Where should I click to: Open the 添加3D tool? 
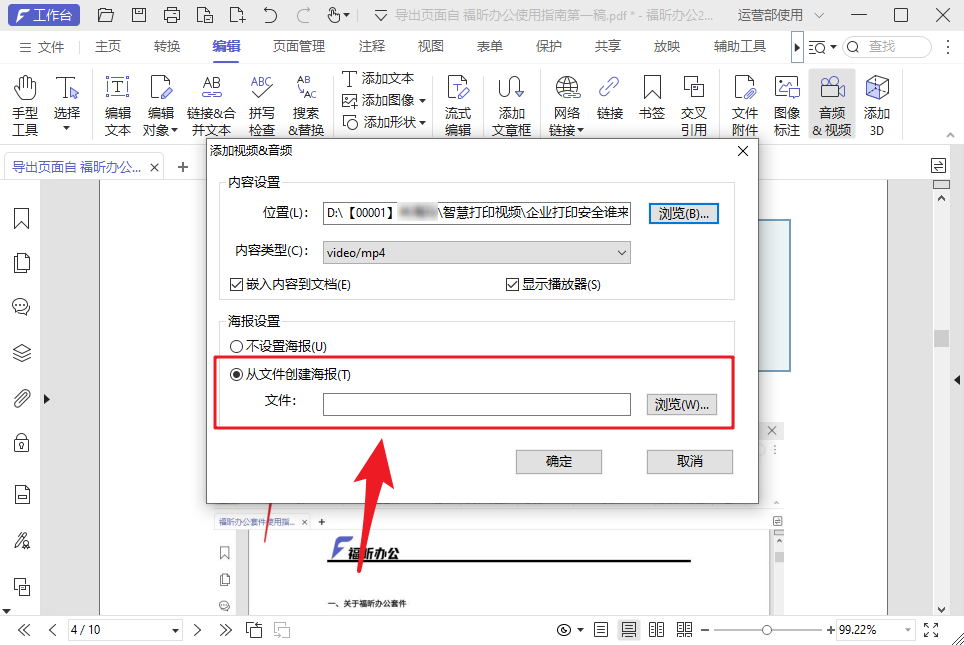tap(876, 103)
